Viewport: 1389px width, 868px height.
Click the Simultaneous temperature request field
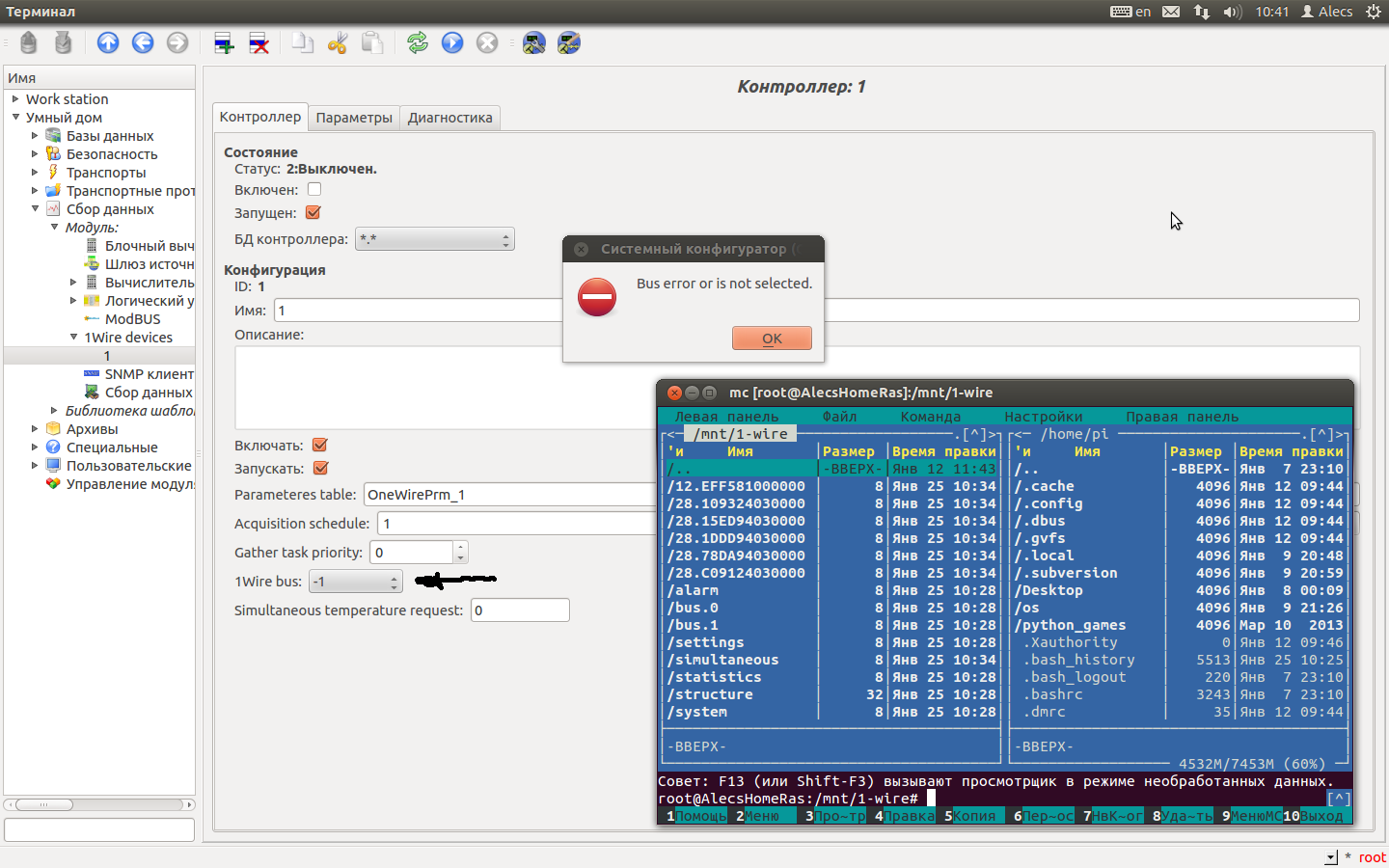(x=520, y=610)
